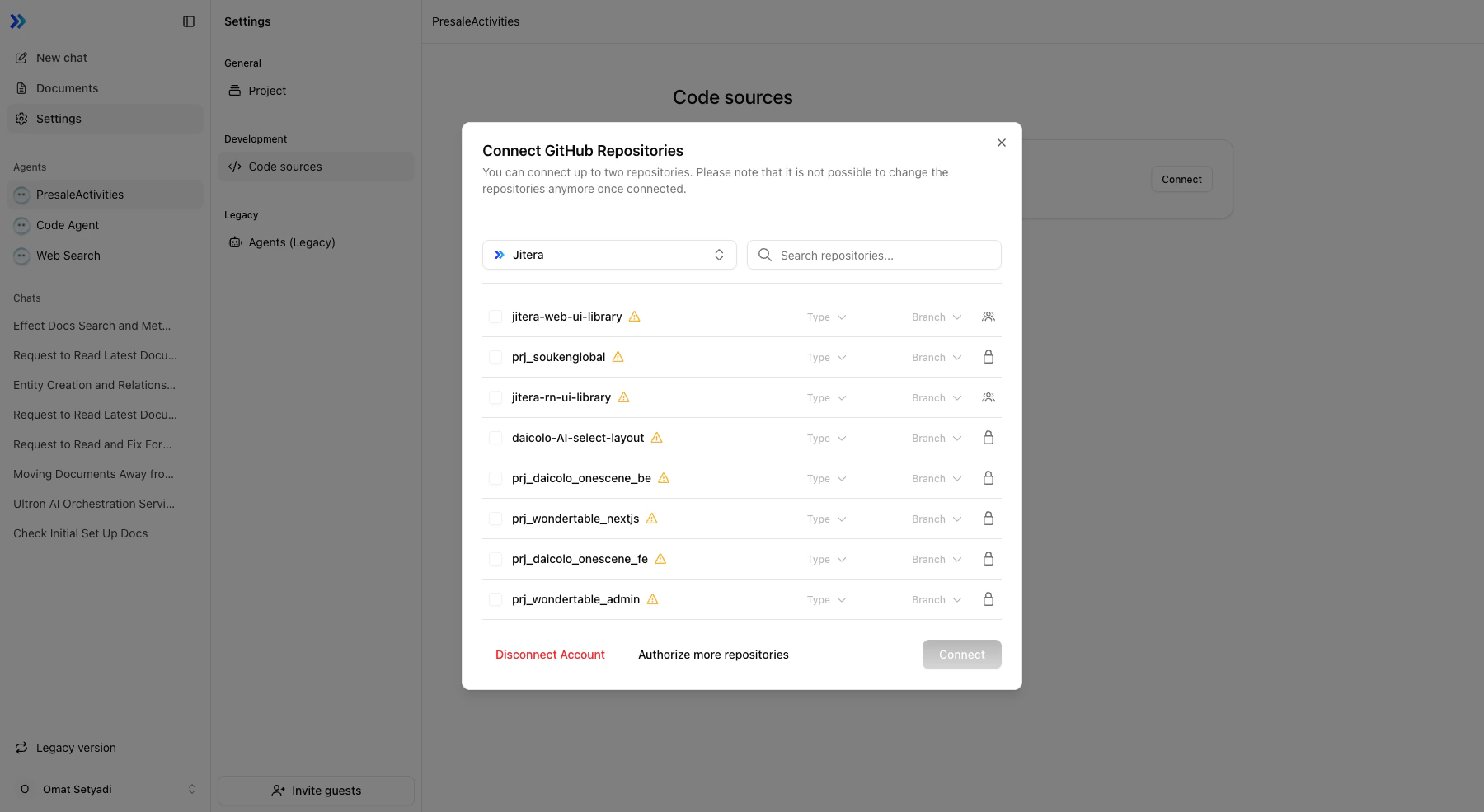Click the warning icon next to prj_wondertable_nextjs
The height and width of the screenshot is (812, 1484).
coord(652,519)
